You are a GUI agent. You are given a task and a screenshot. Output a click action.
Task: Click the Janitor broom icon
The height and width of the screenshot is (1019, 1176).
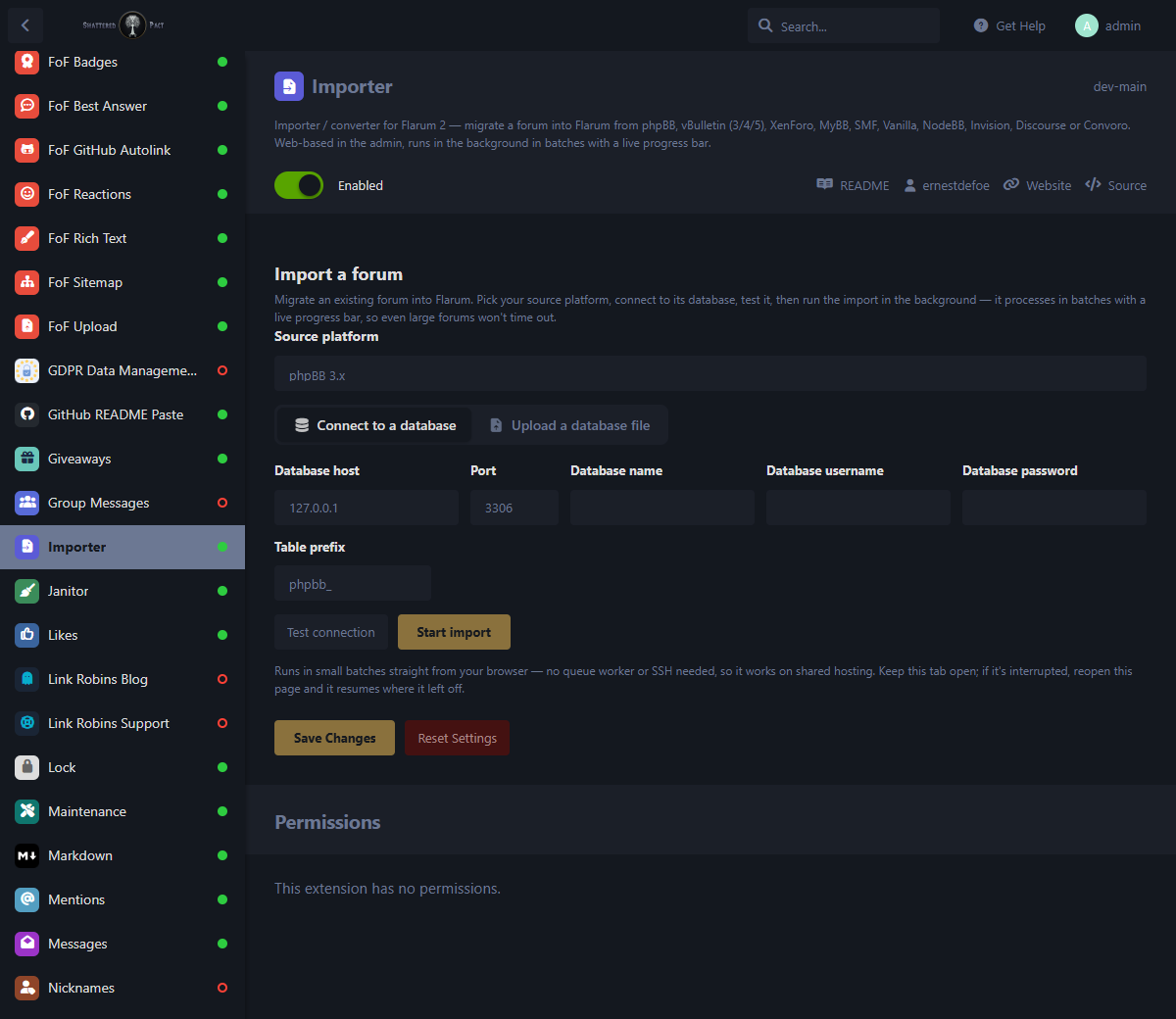[x=27, y=591]
